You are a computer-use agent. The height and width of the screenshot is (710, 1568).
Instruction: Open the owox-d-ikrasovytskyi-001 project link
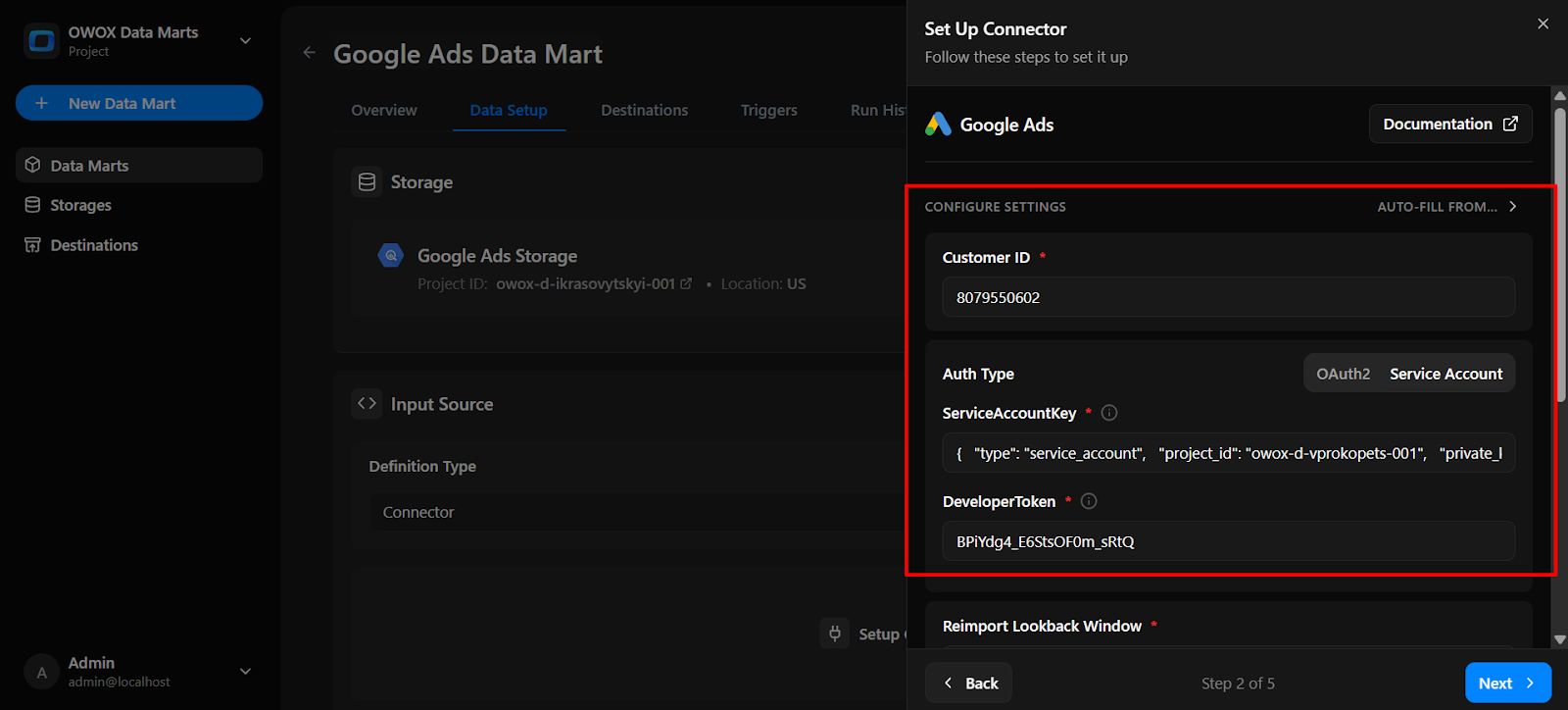click(585, 283)
